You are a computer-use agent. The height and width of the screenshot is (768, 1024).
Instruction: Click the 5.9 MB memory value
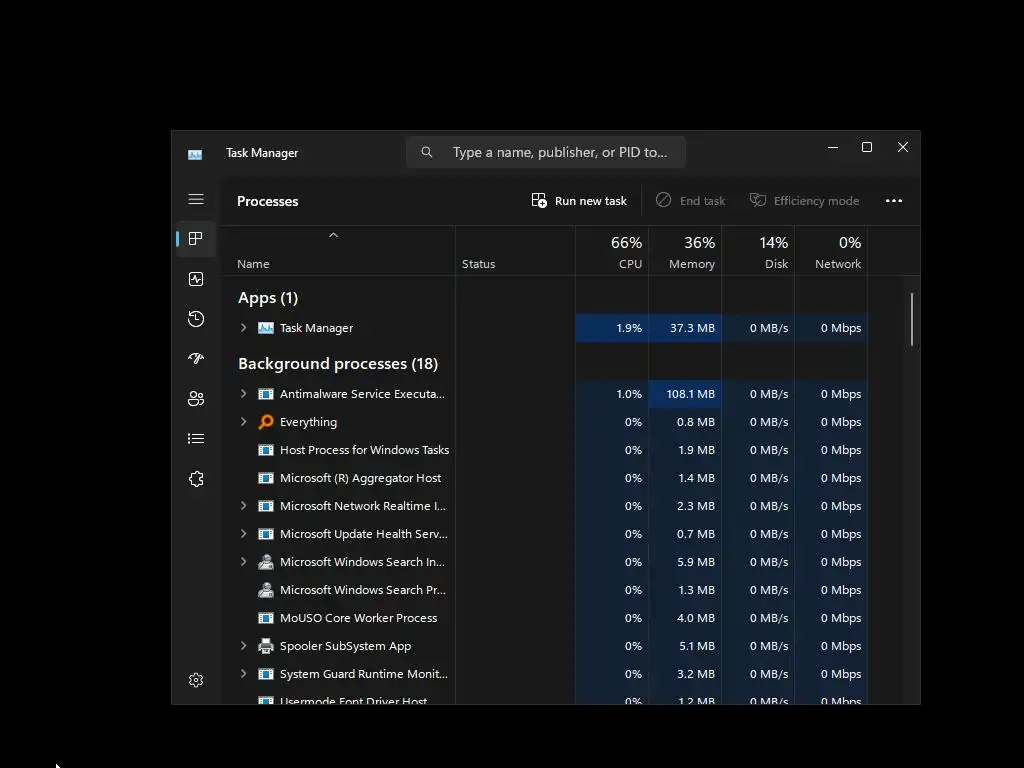(696, 562)
